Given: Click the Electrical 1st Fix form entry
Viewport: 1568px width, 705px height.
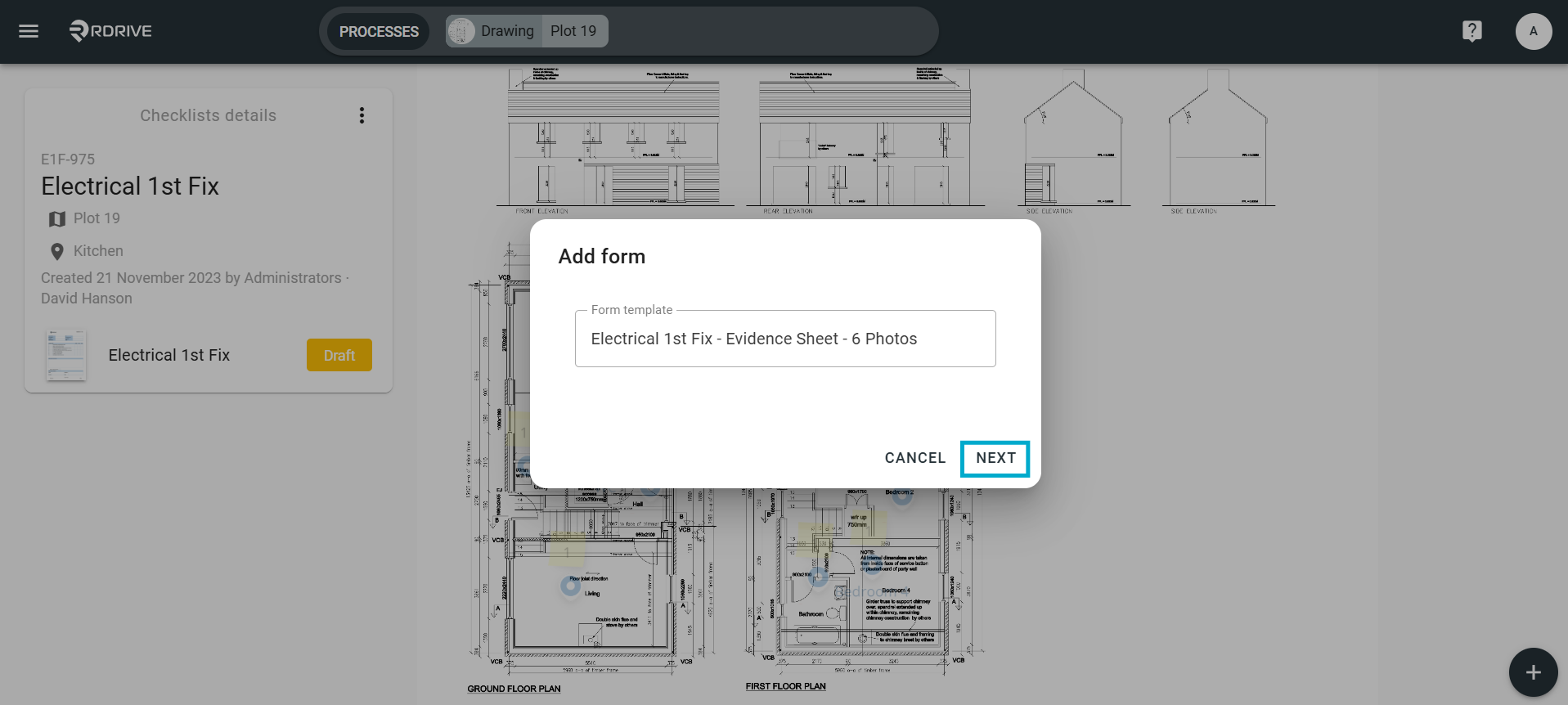Looking at the screenshot, I should [x=169, y=355].
